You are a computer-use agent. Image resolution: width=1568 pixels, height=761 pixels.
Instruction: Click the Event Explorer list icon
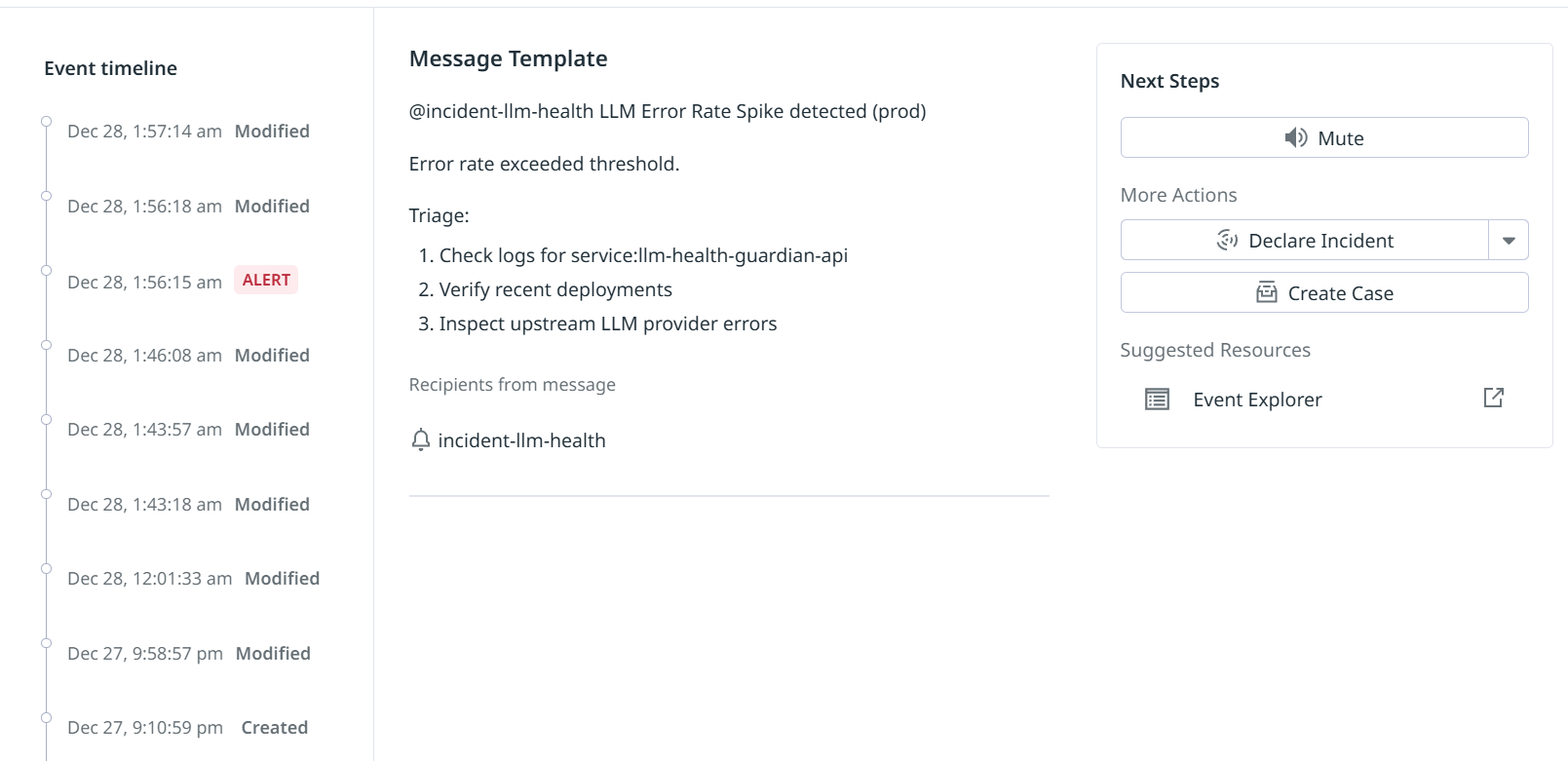[1157, 400]
